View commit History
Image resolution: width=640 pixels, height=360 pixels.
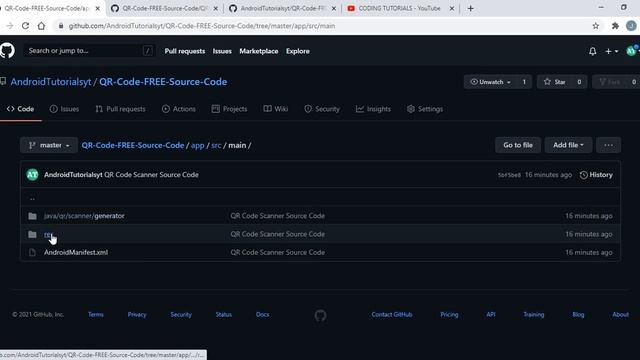click(596, 175)
